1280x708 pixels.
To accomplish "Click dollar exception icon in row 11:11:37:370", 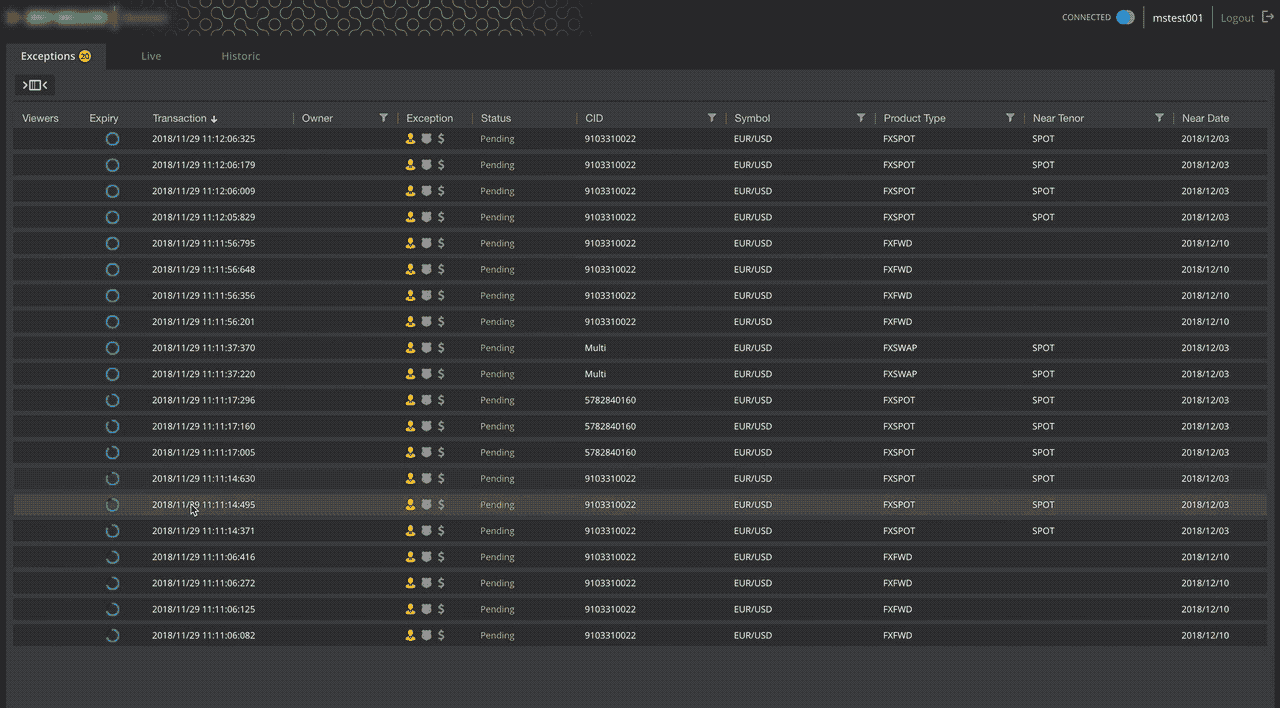I will point(441,348).
